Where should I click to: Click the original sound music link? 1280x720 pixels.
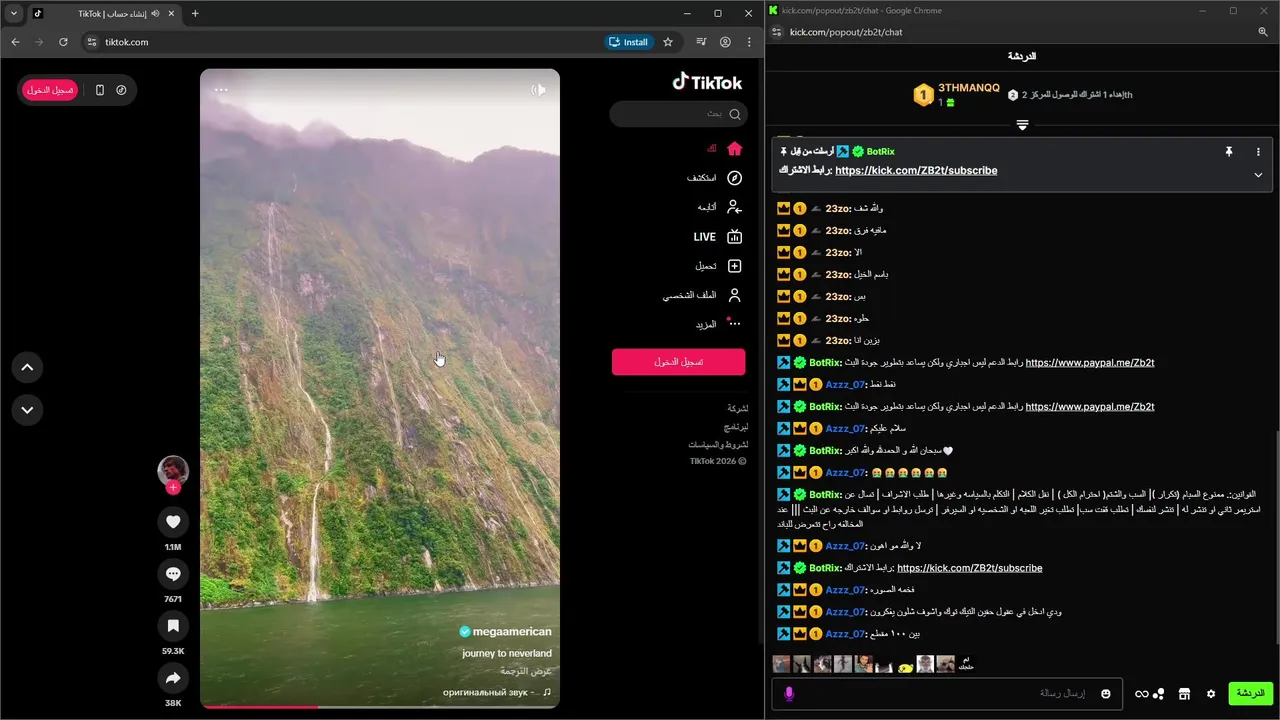click(496, 692)
